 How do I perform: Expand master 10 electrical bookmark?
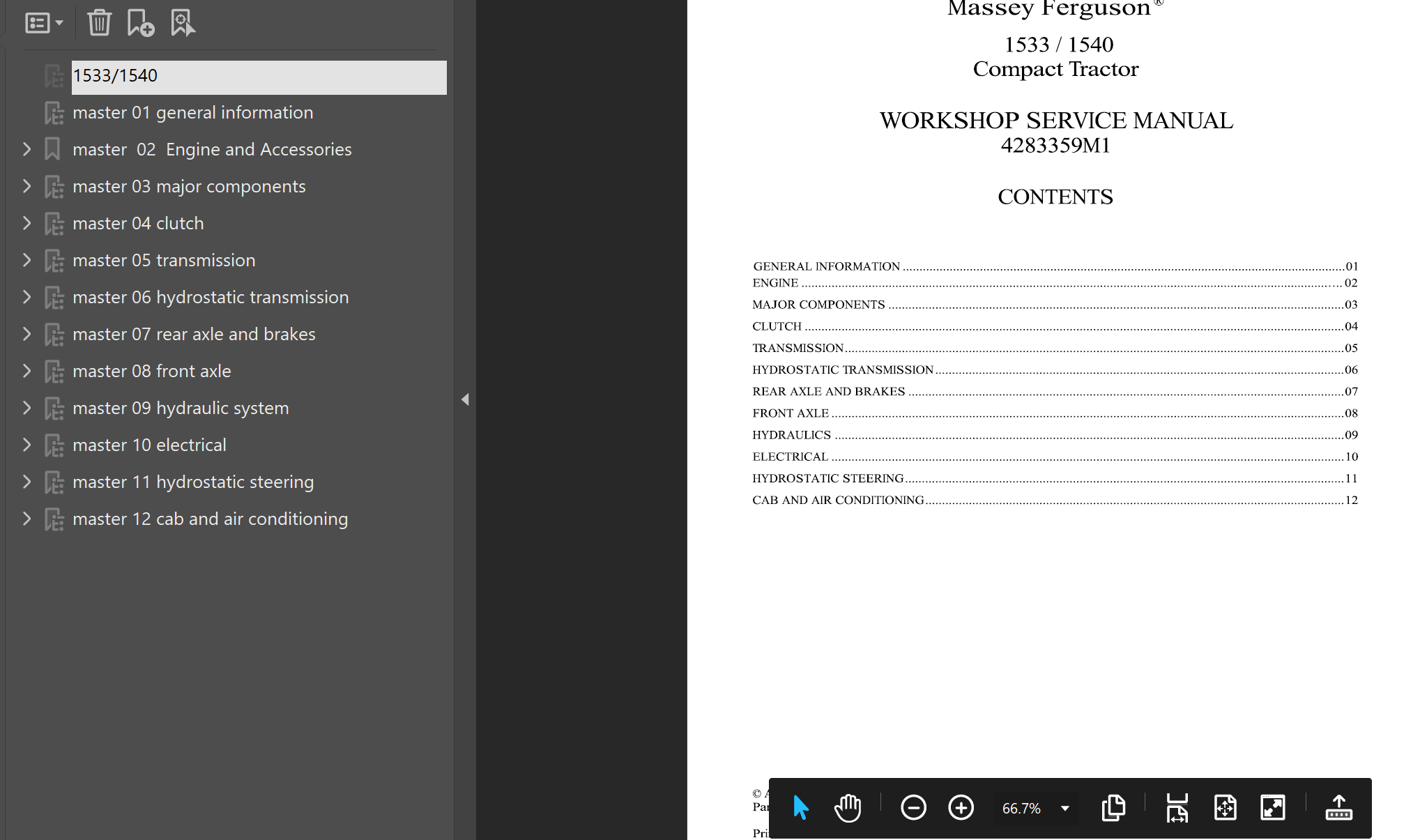click(x=26, y=445)
